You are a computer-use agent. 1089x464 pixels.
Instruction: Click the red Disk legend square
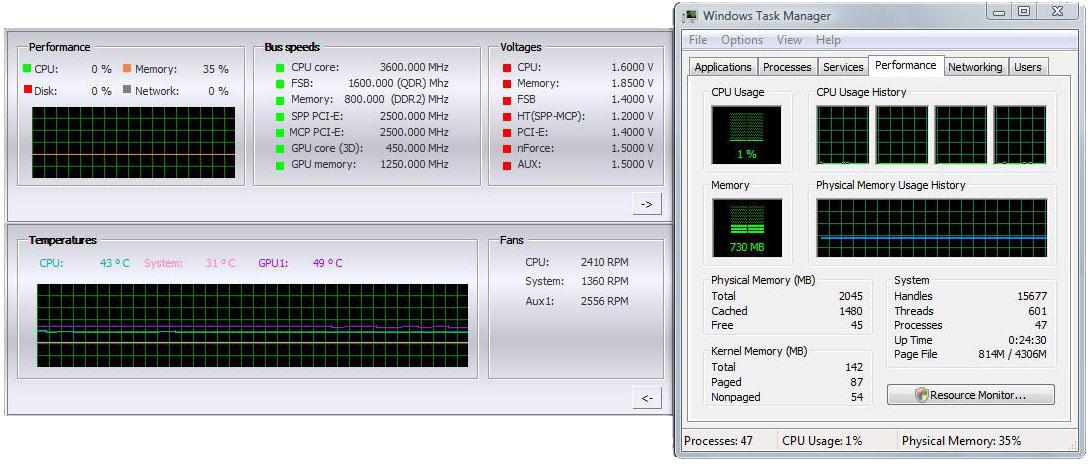tap(27, 90)
